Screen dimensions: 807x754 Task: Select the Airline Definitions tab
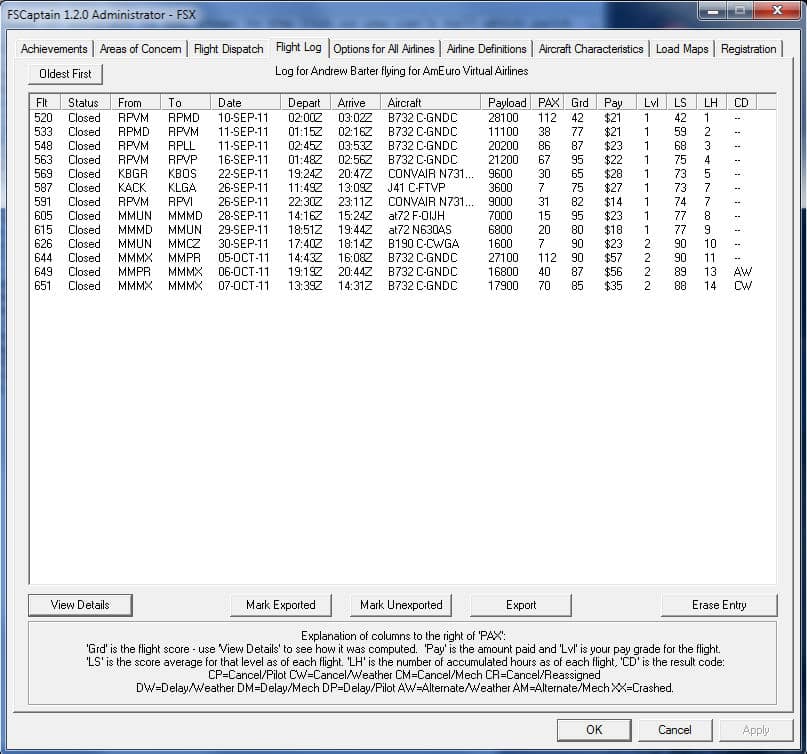coord(486,49)
